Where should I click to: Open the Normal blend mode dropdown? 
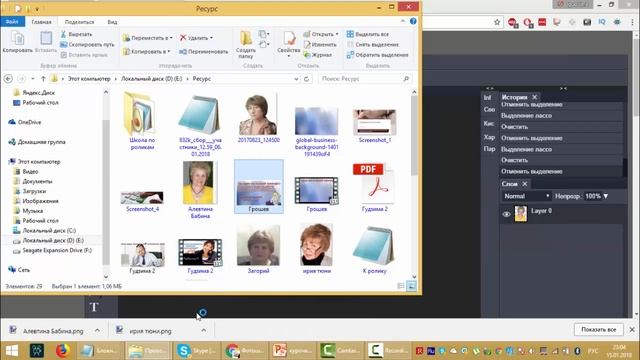click(x=526, y=196)
